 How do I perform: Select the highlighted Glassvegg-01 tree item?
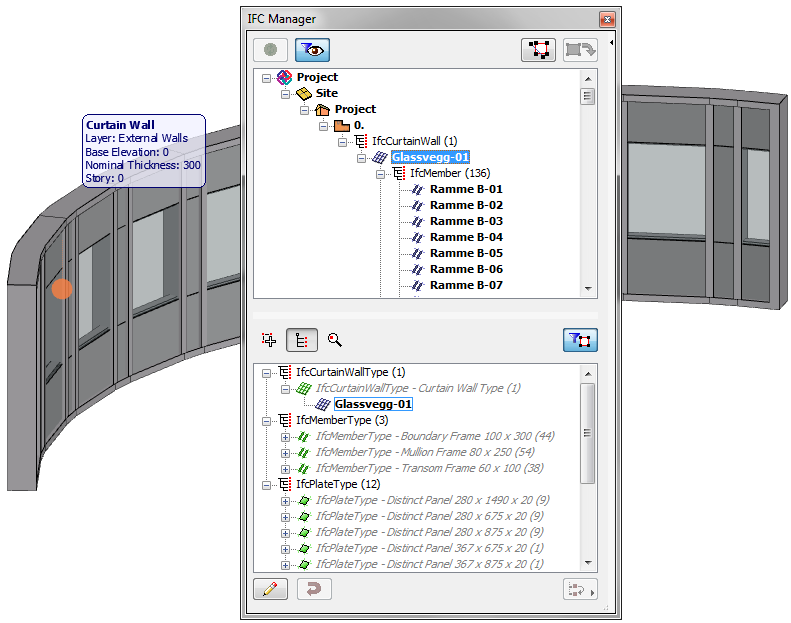coord(430,157)
